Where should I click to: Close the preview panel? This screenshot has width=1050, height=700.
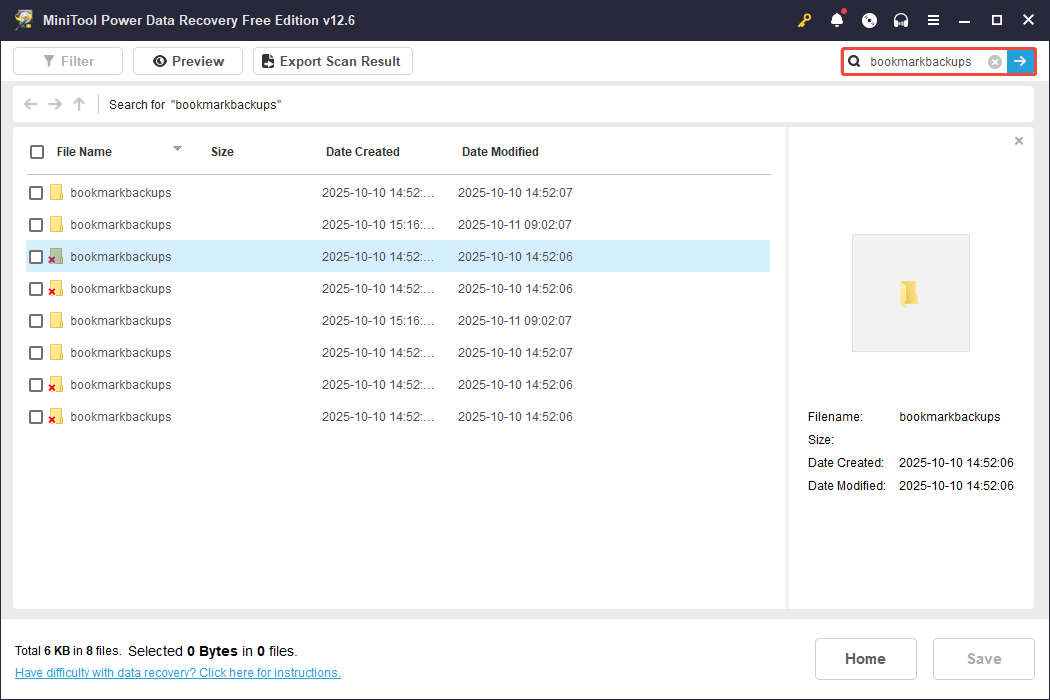coord(1018,140)
